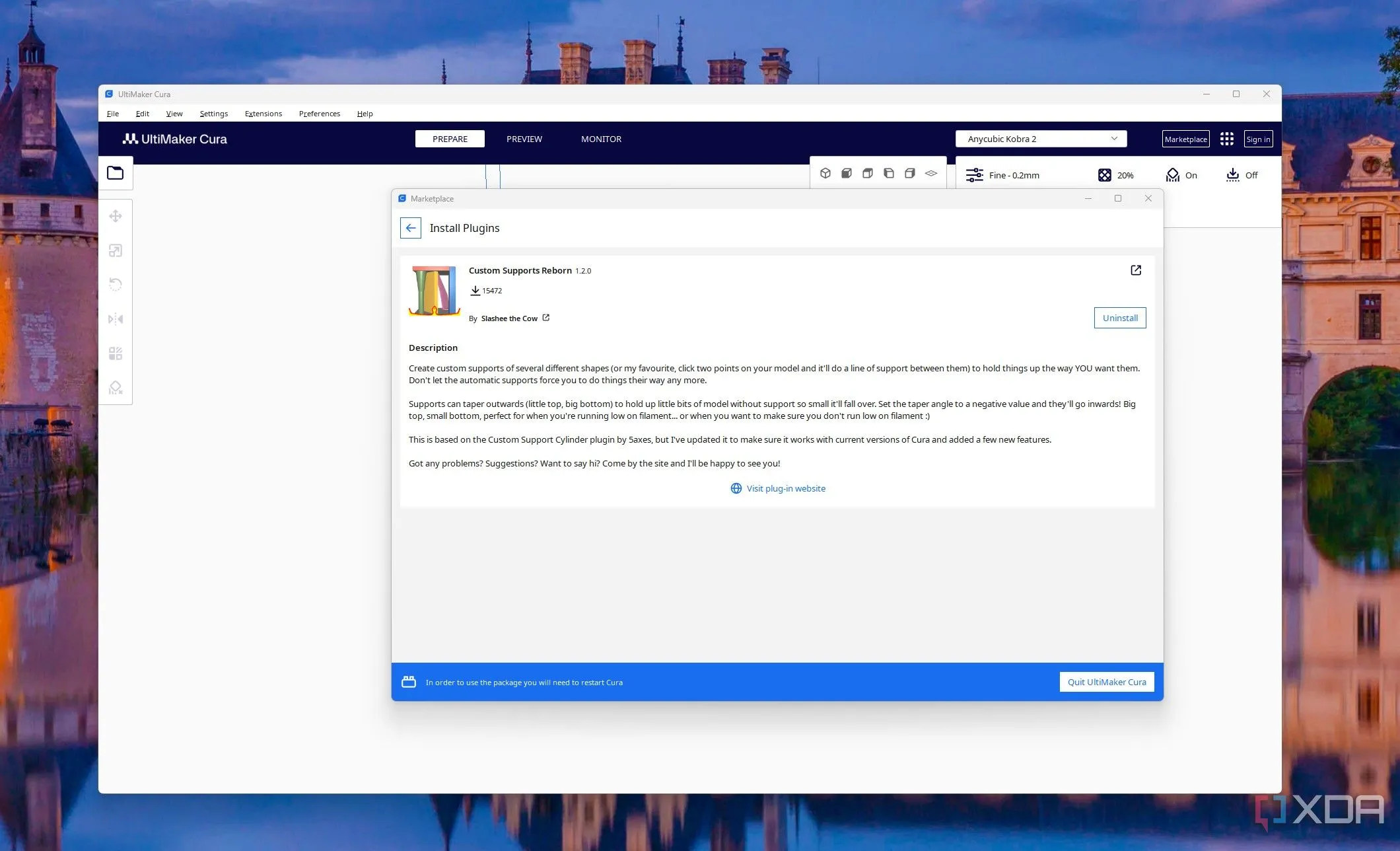Toggle the support setting showing On
This screenshot has width=1400, height=851.
pyautogui.click(x=1181, y=175)
